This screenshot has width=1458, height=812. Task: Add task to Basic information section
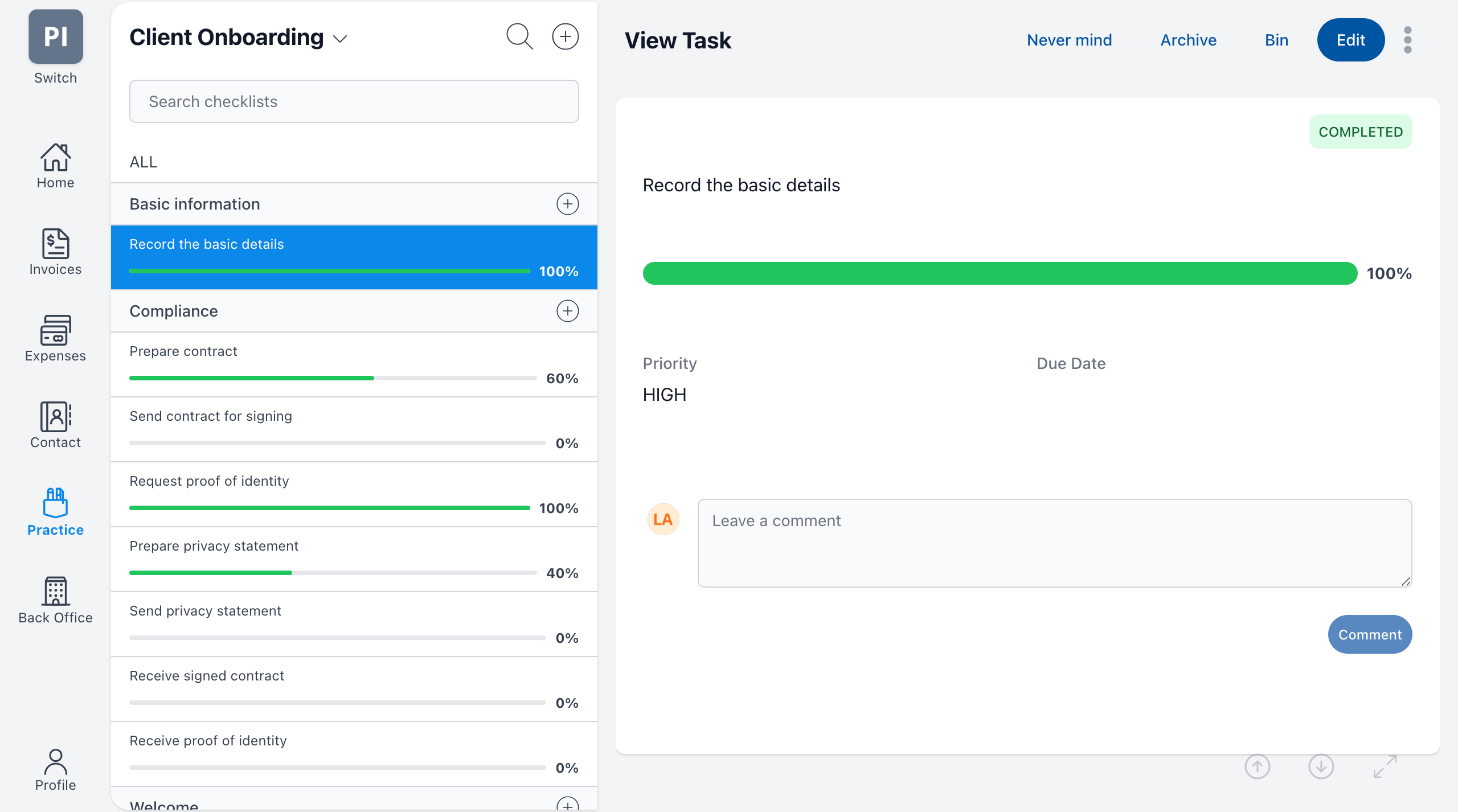(x=567, y=204)
